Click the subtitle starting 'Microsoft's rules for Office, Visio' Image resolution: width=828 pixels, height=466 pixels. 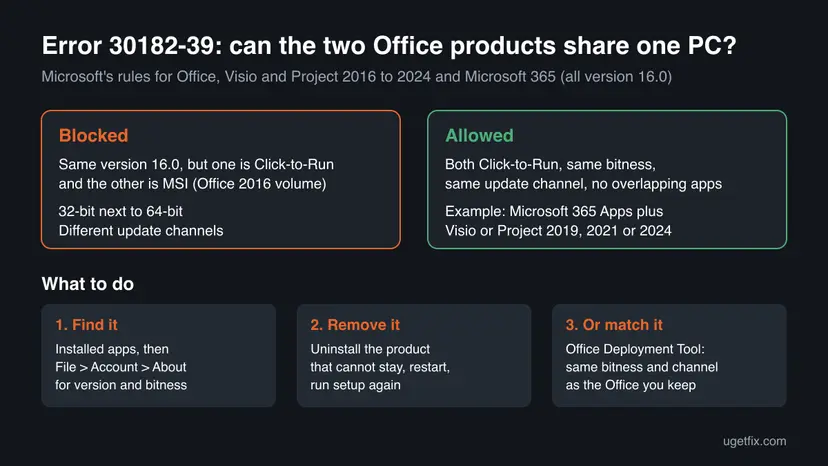pyautogui.click(x=356, y=77)
